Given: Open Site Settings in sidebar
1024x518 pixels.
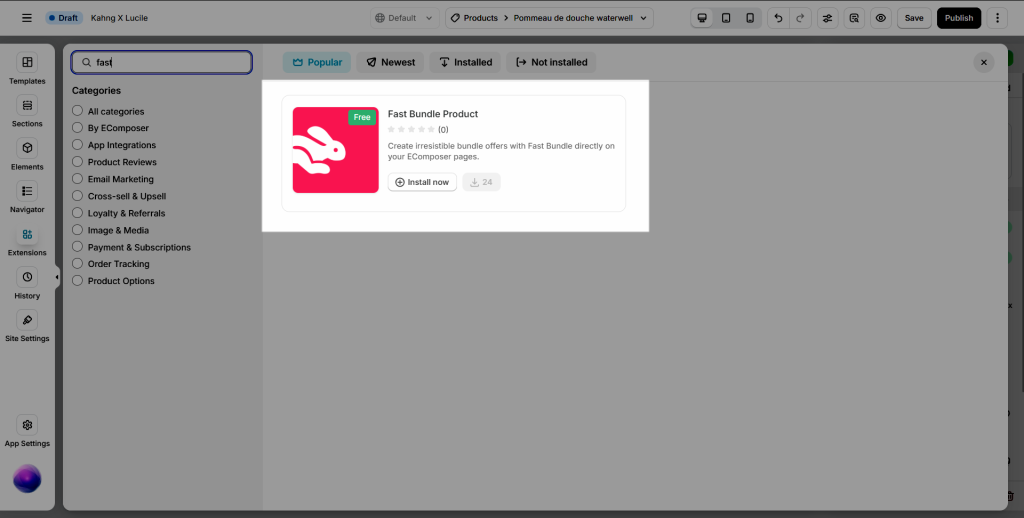Looking at the screenshot, I should tap(27, 327).
